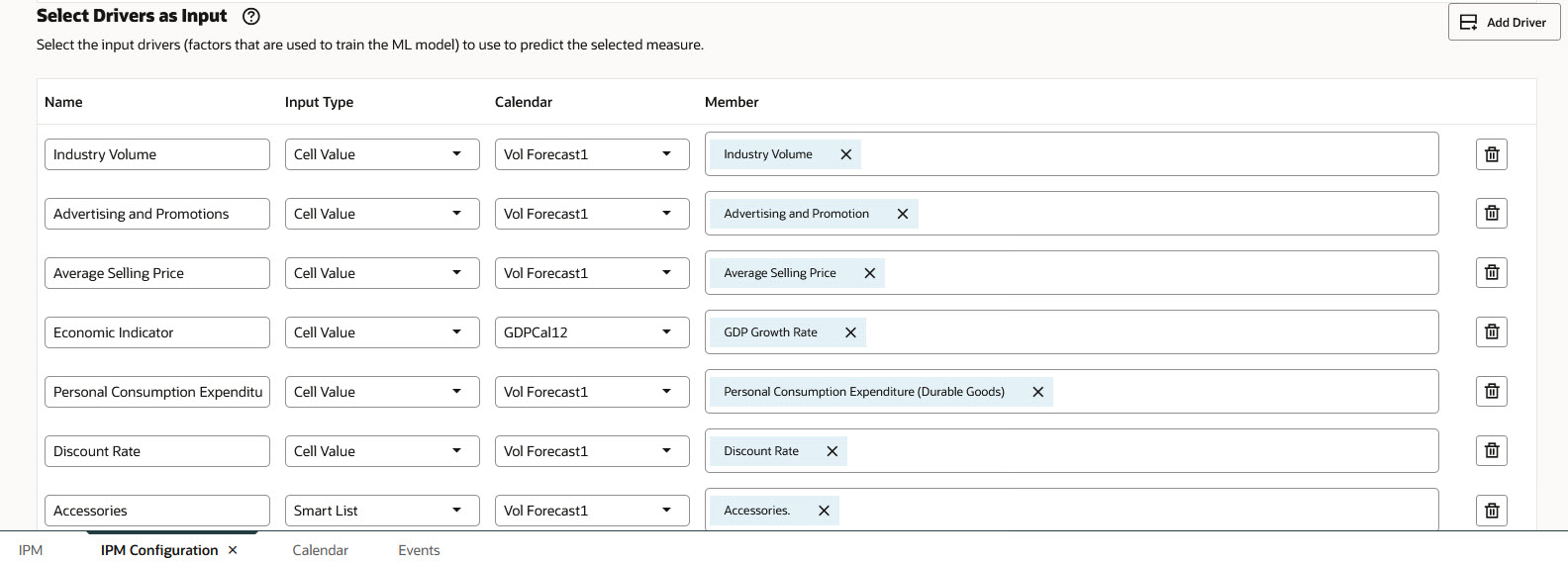Edit the Average Selling Price name field
The width and height of the screenshot is (1568, 564).
pos(156,273)
